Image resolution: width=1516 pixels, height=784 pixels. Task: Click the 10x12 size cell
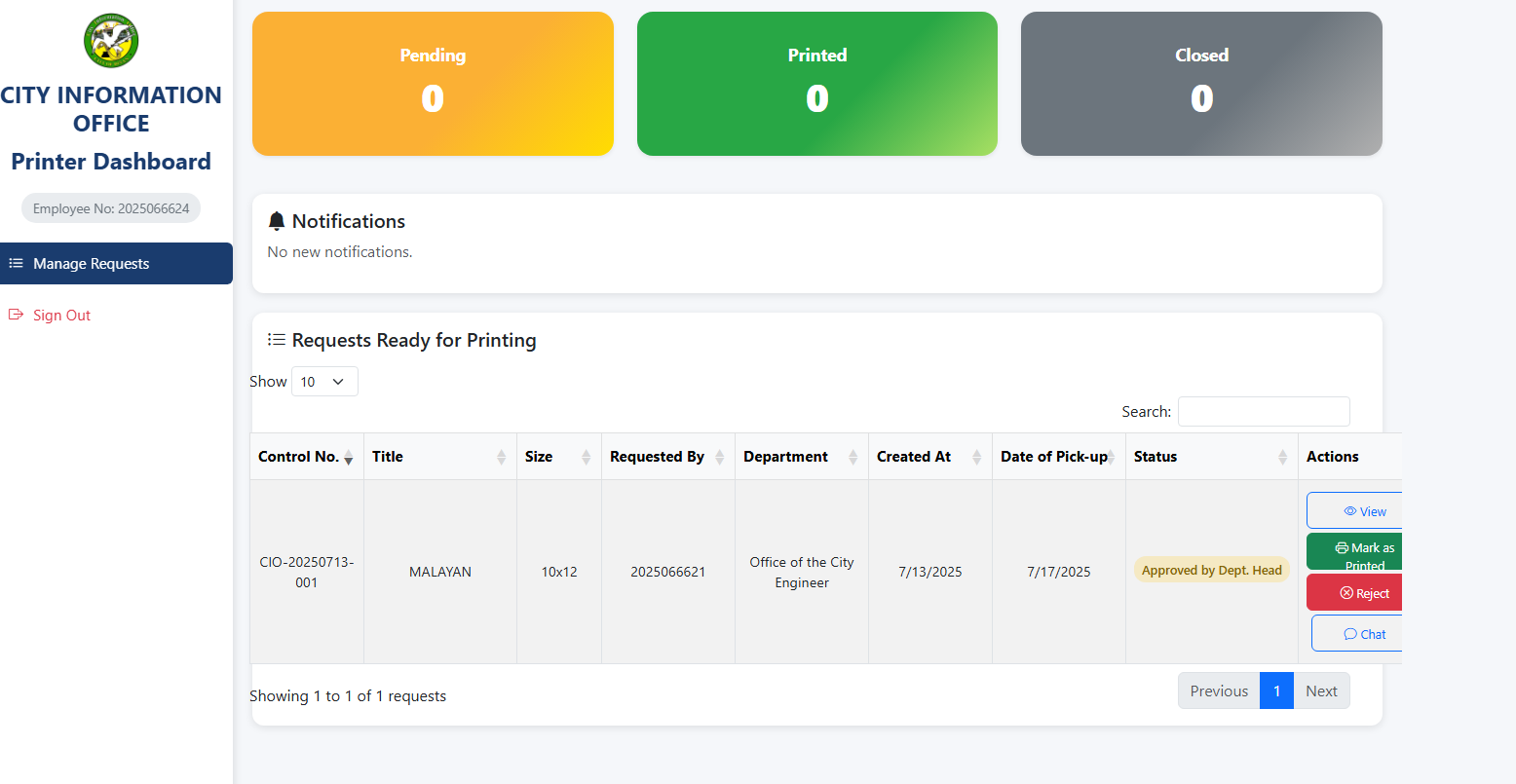pos(559,572)
